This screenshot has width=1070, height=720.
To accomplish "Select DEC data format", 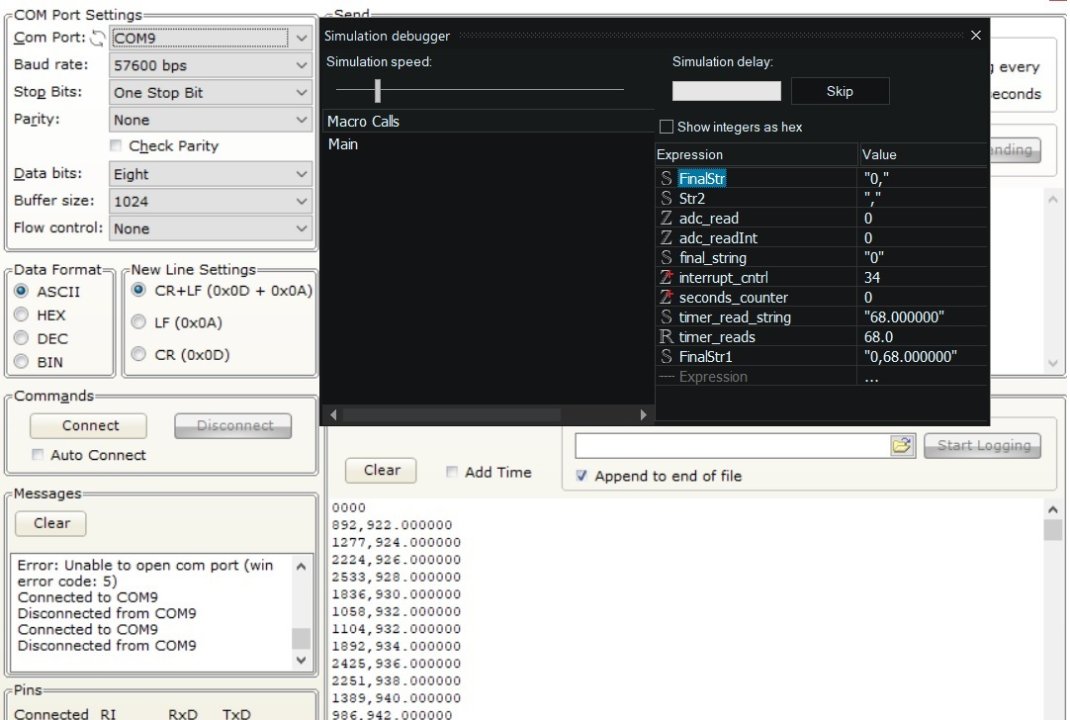I will (22, 338).
